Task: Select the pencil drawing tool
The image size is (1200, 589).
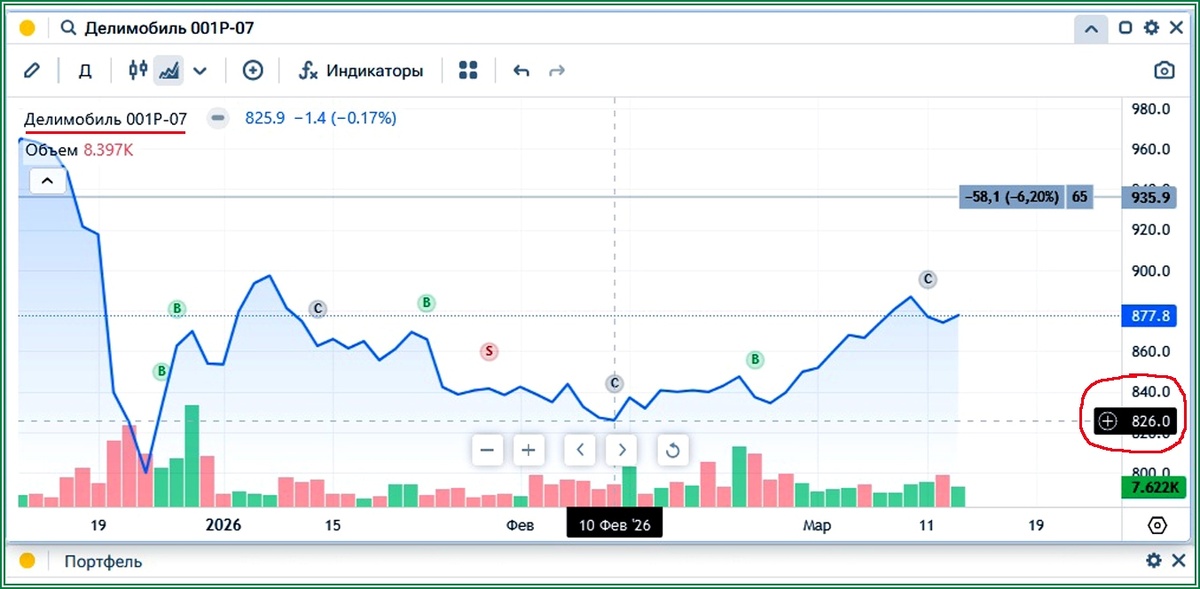Action: coord(32,70)
